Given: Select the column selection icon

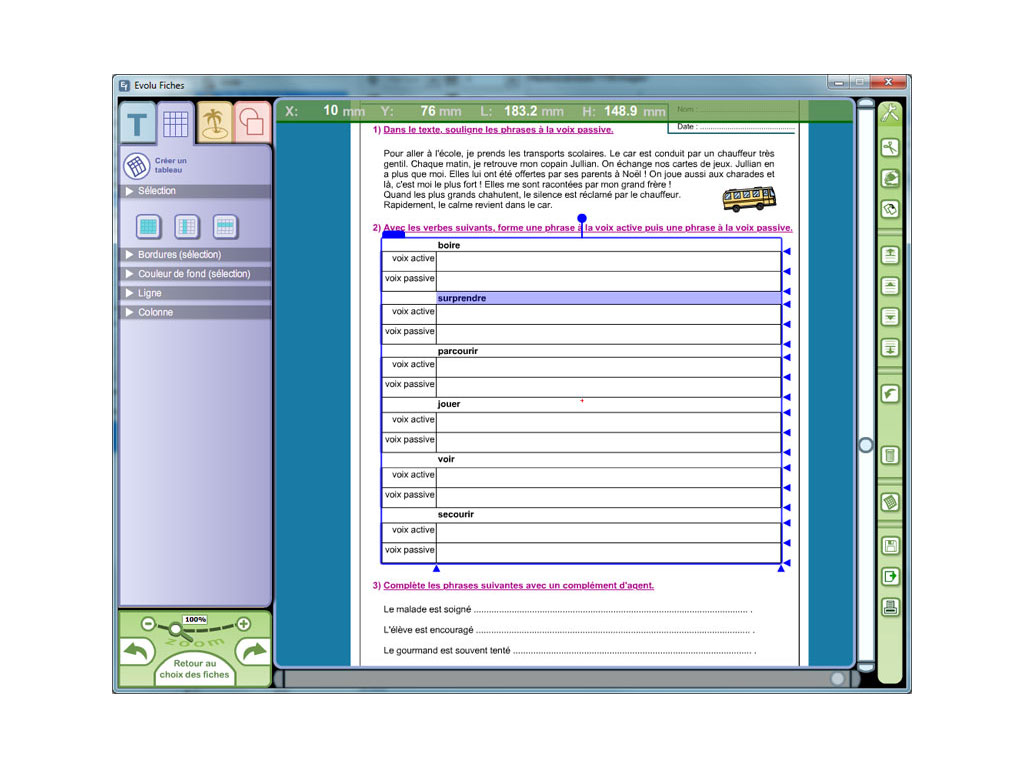Looking at the screenshot, I should coord(187,227).
